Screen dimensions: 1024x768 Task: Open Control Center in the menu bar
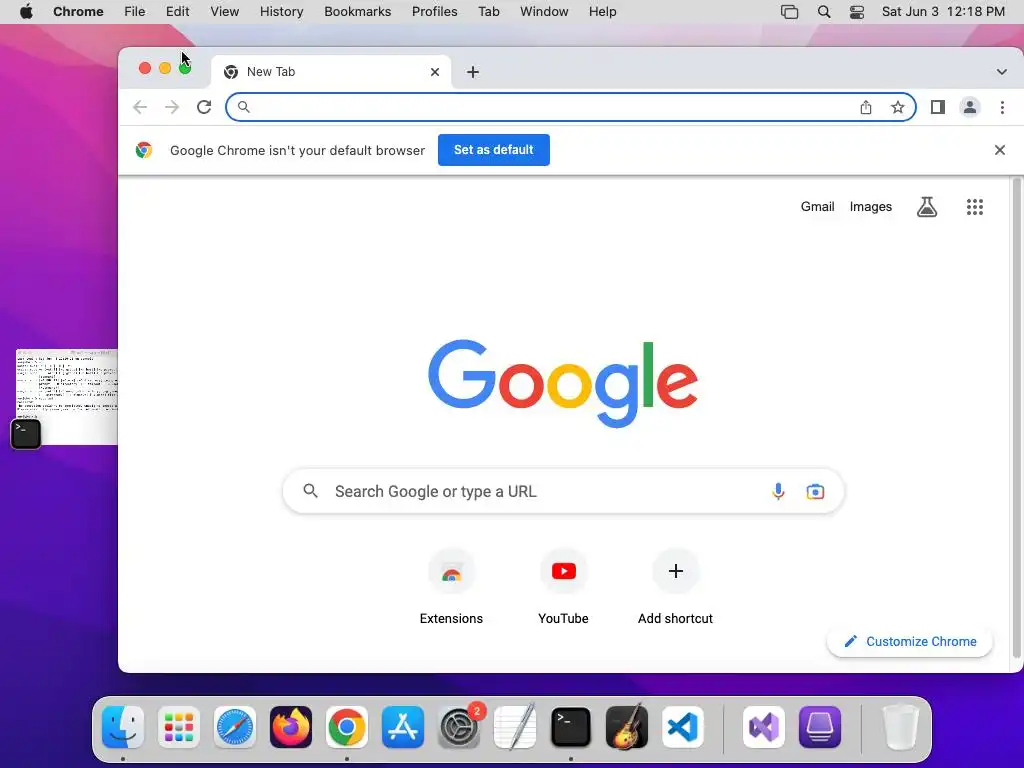coord(857,12)
